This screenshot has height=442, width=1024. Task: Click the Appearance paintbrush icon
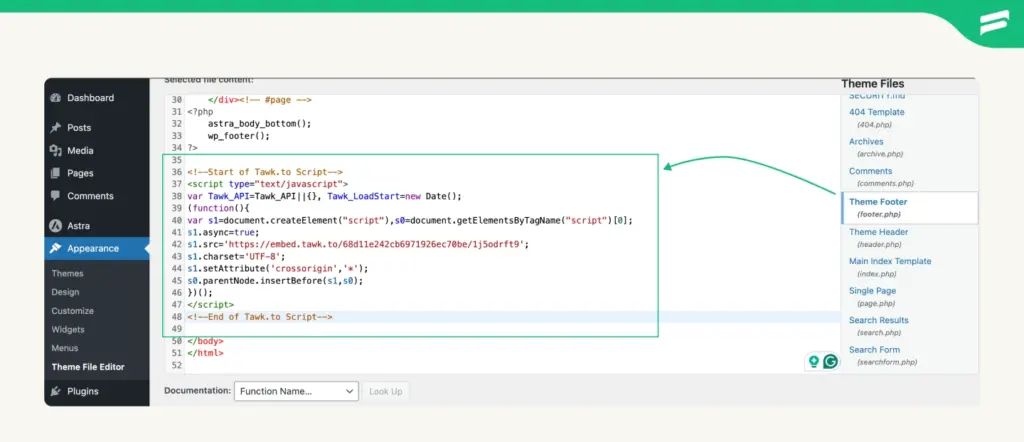point(56,248)
